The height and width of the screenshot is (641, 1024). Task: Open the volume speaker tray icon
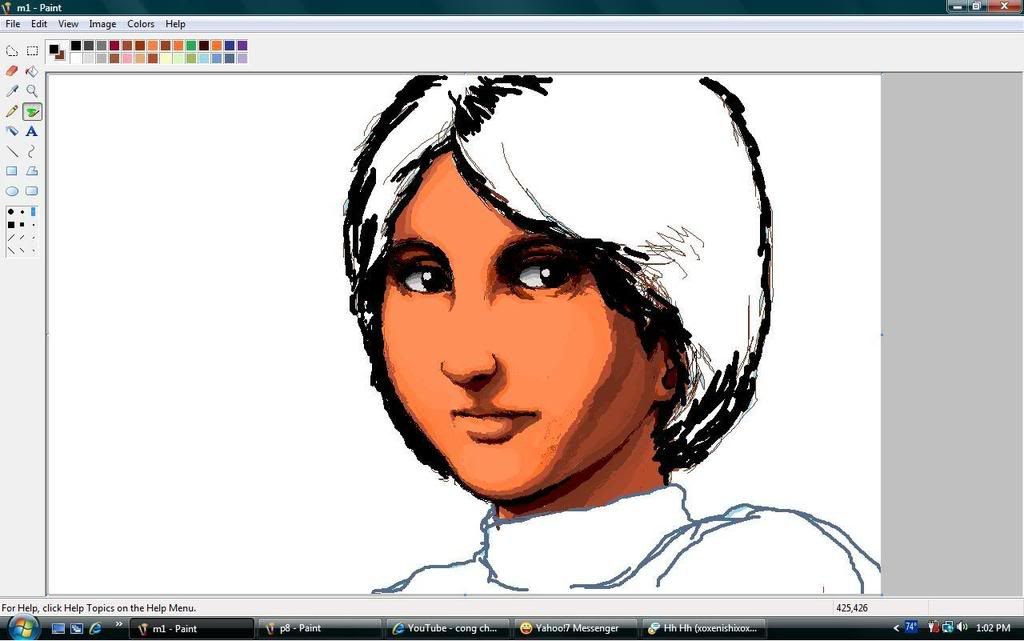click(x=962, y=627)
